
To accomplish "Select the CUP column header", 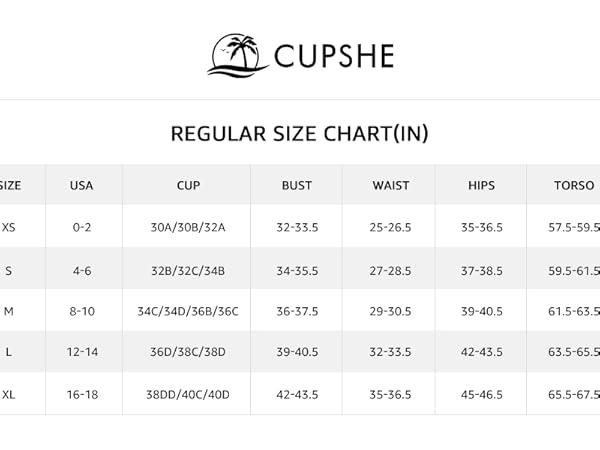I will click(188, 186).
